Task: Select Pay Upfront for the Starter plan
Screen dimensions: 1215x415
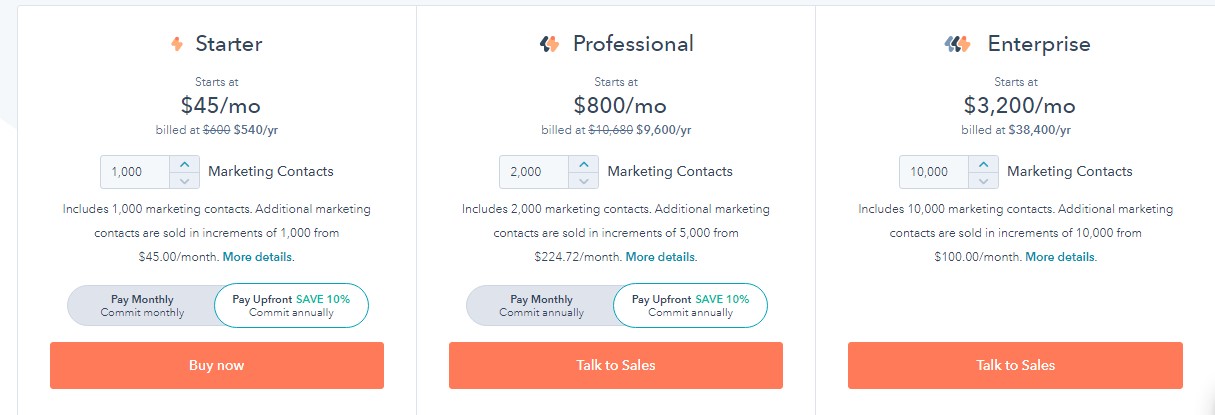Action: (x=291, y=306)
